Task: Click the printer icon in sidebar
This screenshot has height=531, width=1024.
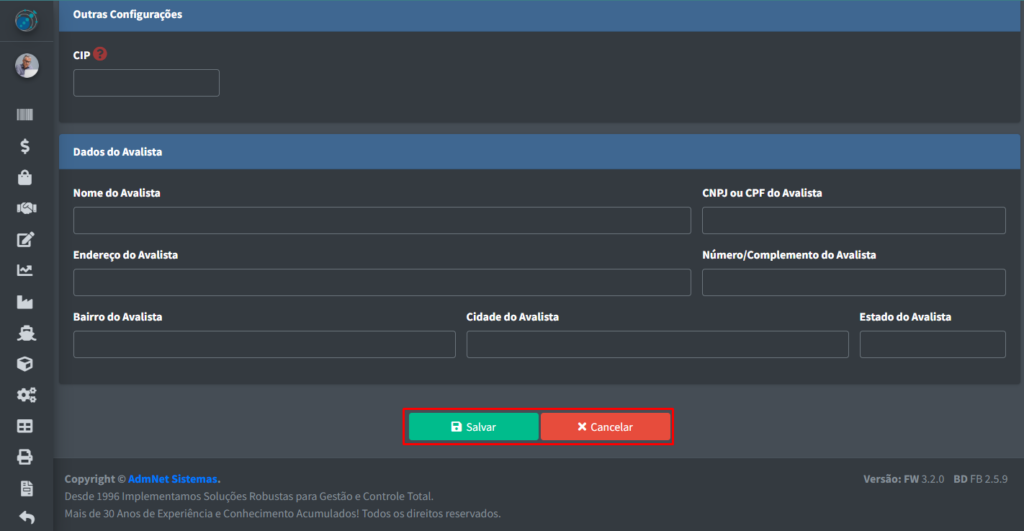Action: coord(26,457)
